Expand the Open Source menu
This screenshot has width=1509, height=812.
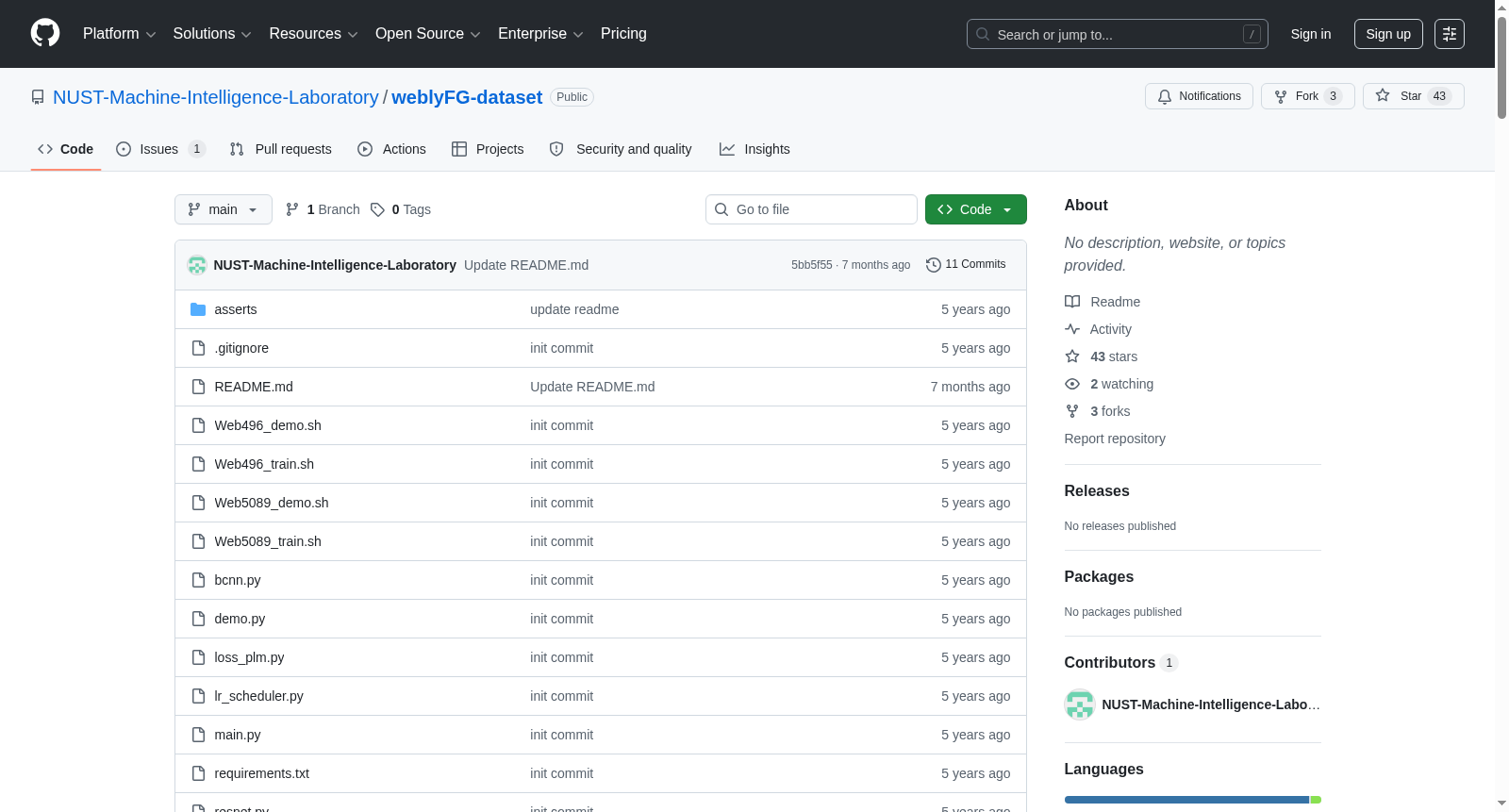click(428, 34)
